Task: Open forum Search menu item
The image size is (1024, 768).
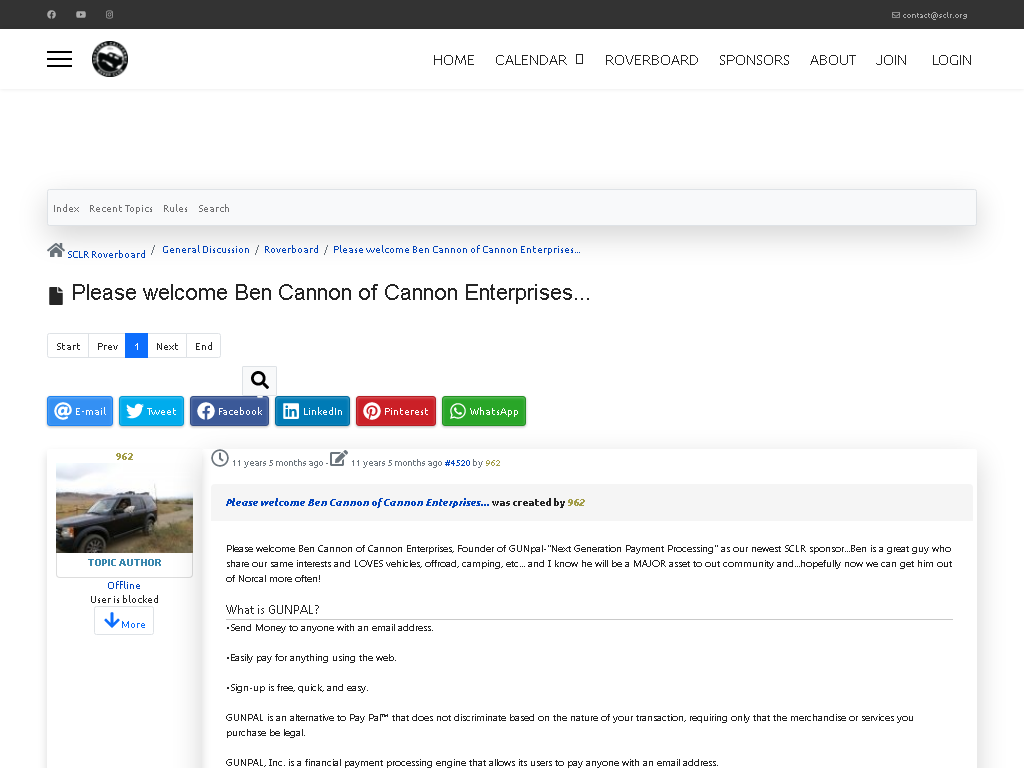Action: pos(214,208)
